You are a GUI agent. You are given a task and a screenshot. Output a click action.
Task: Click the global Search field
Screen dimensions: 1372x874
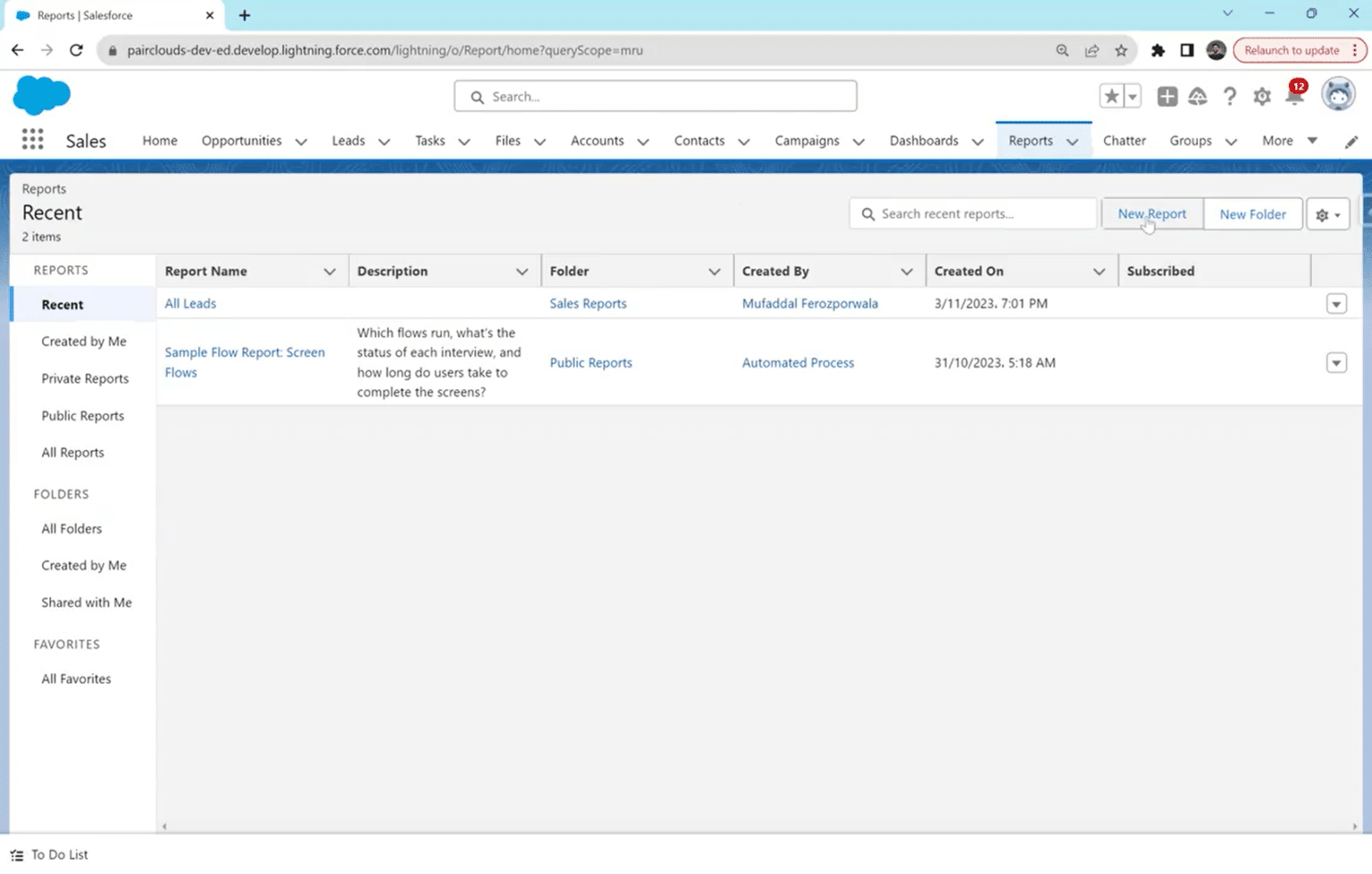(x=656, y=96)
